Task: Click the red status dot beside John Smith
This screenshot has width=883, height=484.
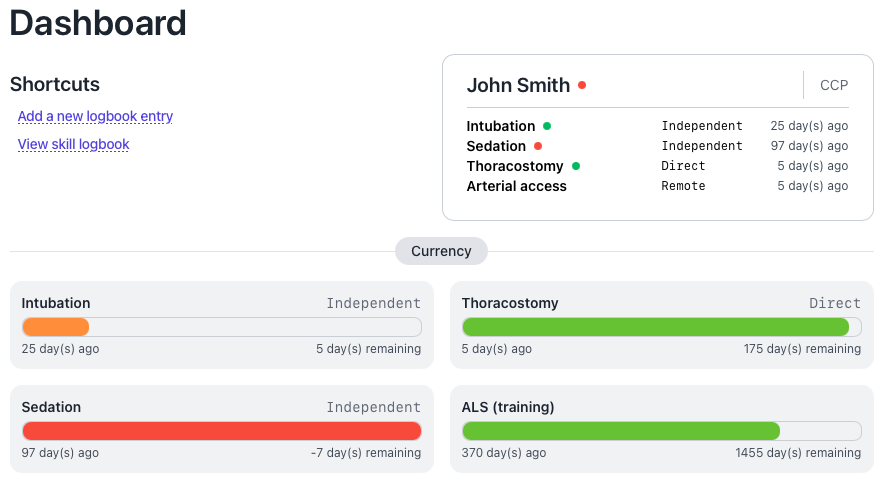Action: click(x=582, y=85)
